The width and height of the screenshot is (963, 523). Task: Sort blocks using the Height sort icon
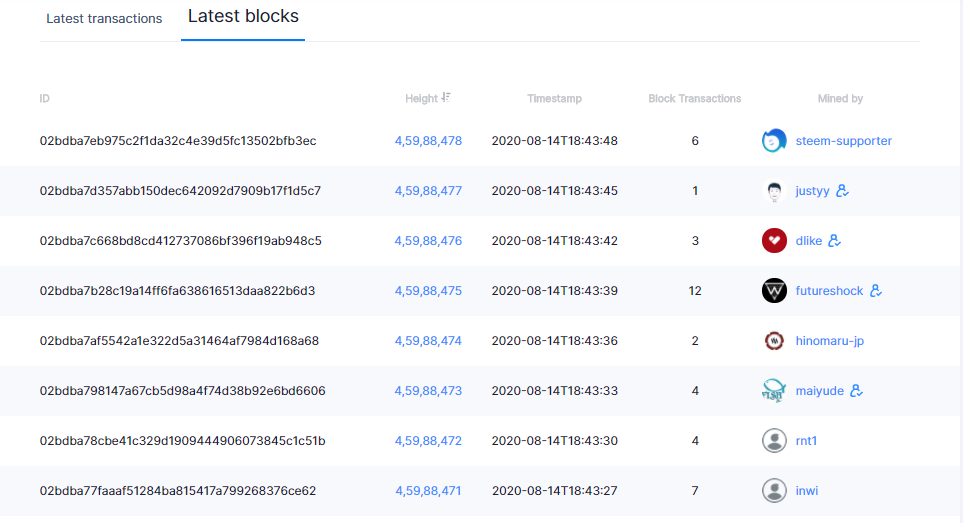[x=446, y=98]
